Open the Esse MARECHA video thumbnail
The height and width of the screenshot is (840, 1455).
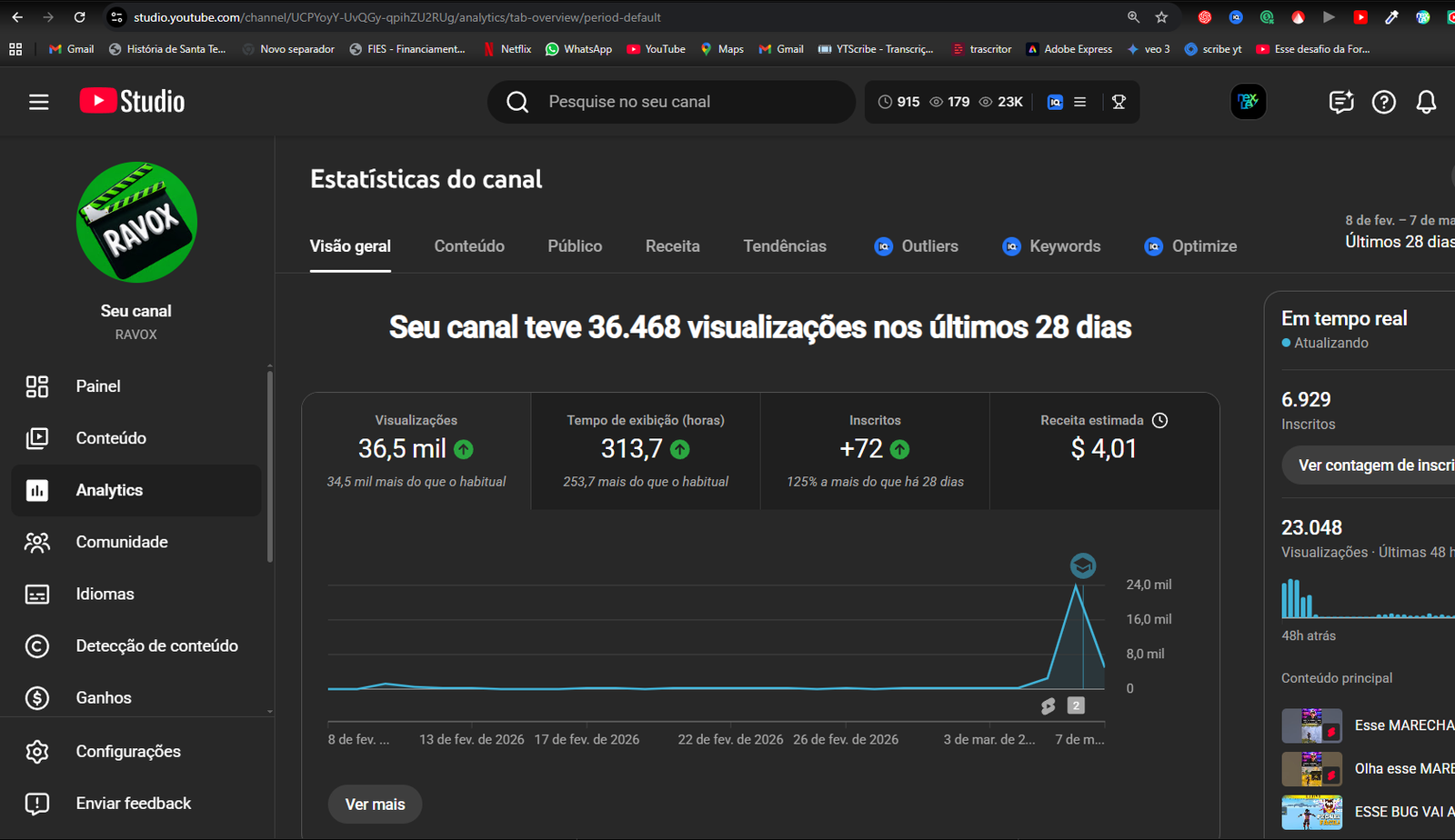pos(1311,725)
